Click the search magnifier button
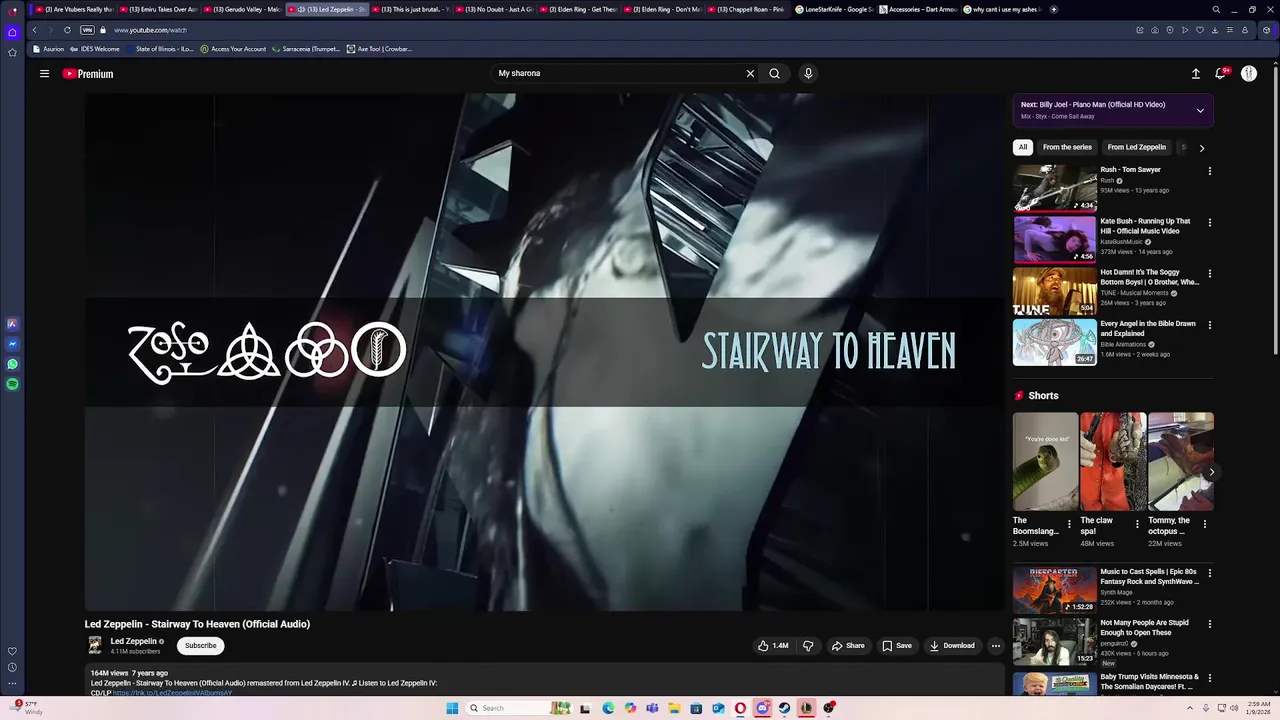This screenshot has height=720, width=1280. (774, 73)
